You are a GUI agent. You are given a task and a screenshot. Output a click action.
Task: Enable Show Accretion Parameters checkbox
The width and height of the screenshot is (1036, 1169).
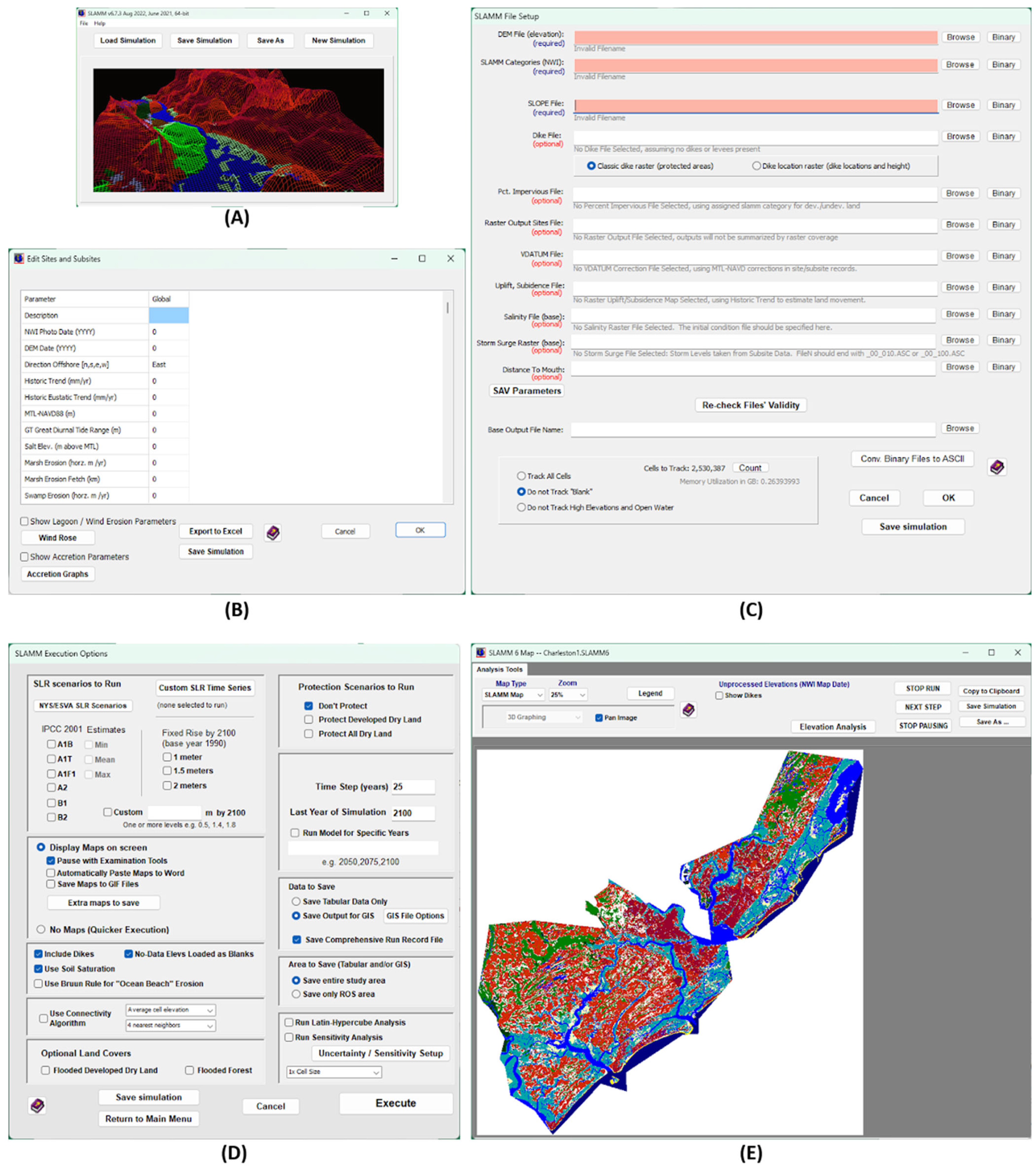click(24, 556)
